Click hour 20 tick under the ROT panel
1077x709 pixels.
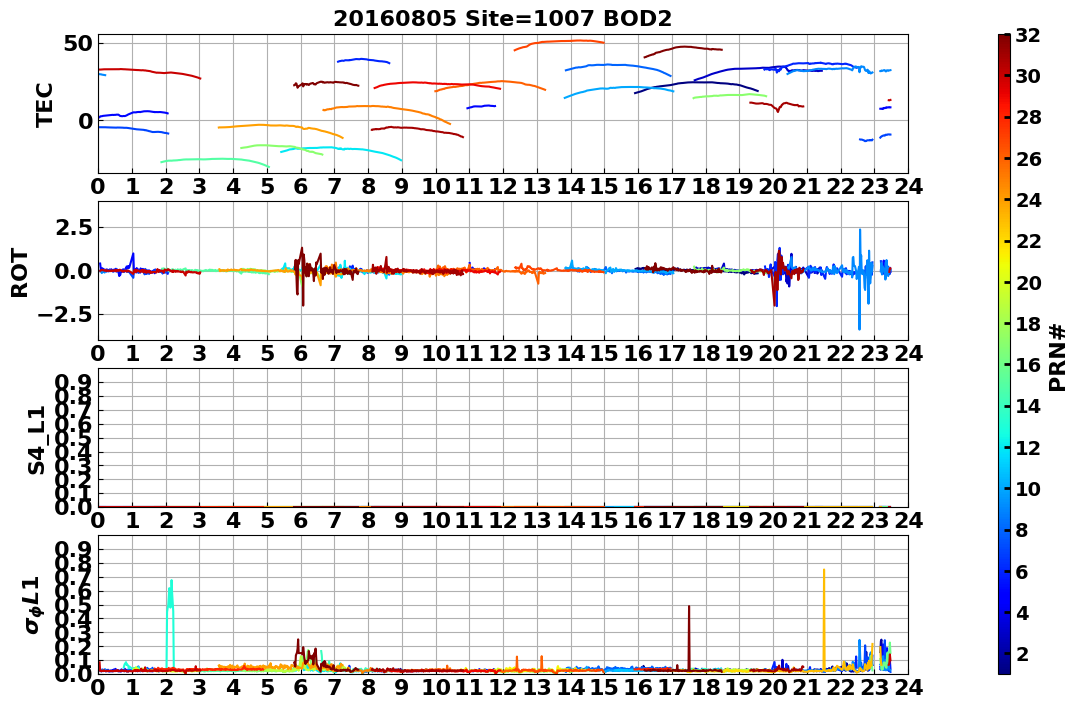[x=773, y=354]
